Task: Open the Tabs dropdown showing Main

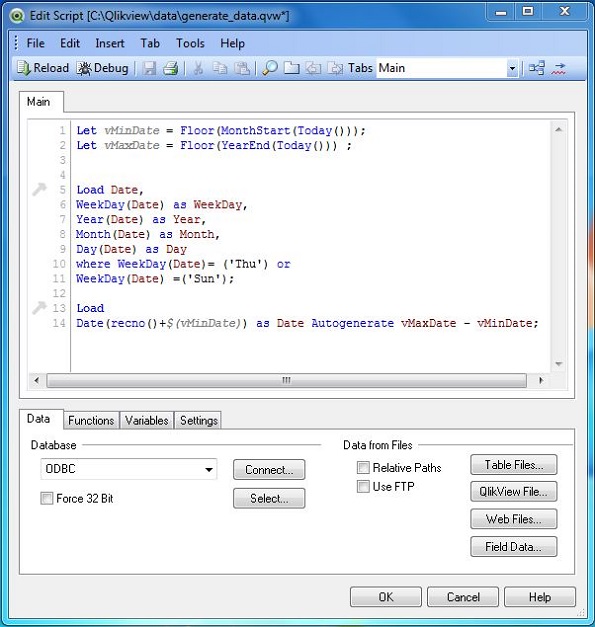Action: tap(447, 68)
